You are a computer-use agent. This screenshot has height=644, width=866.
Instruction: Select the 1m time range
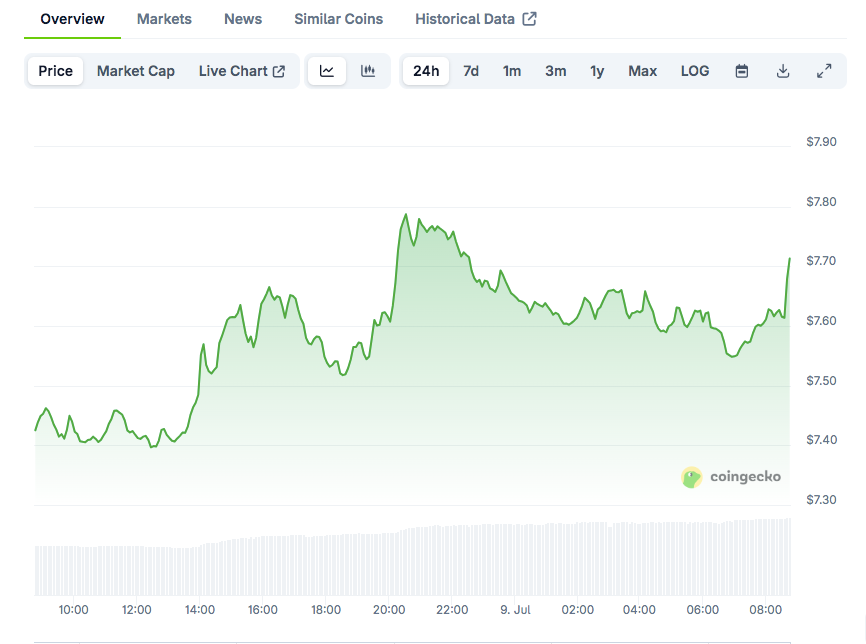(511, 71)
